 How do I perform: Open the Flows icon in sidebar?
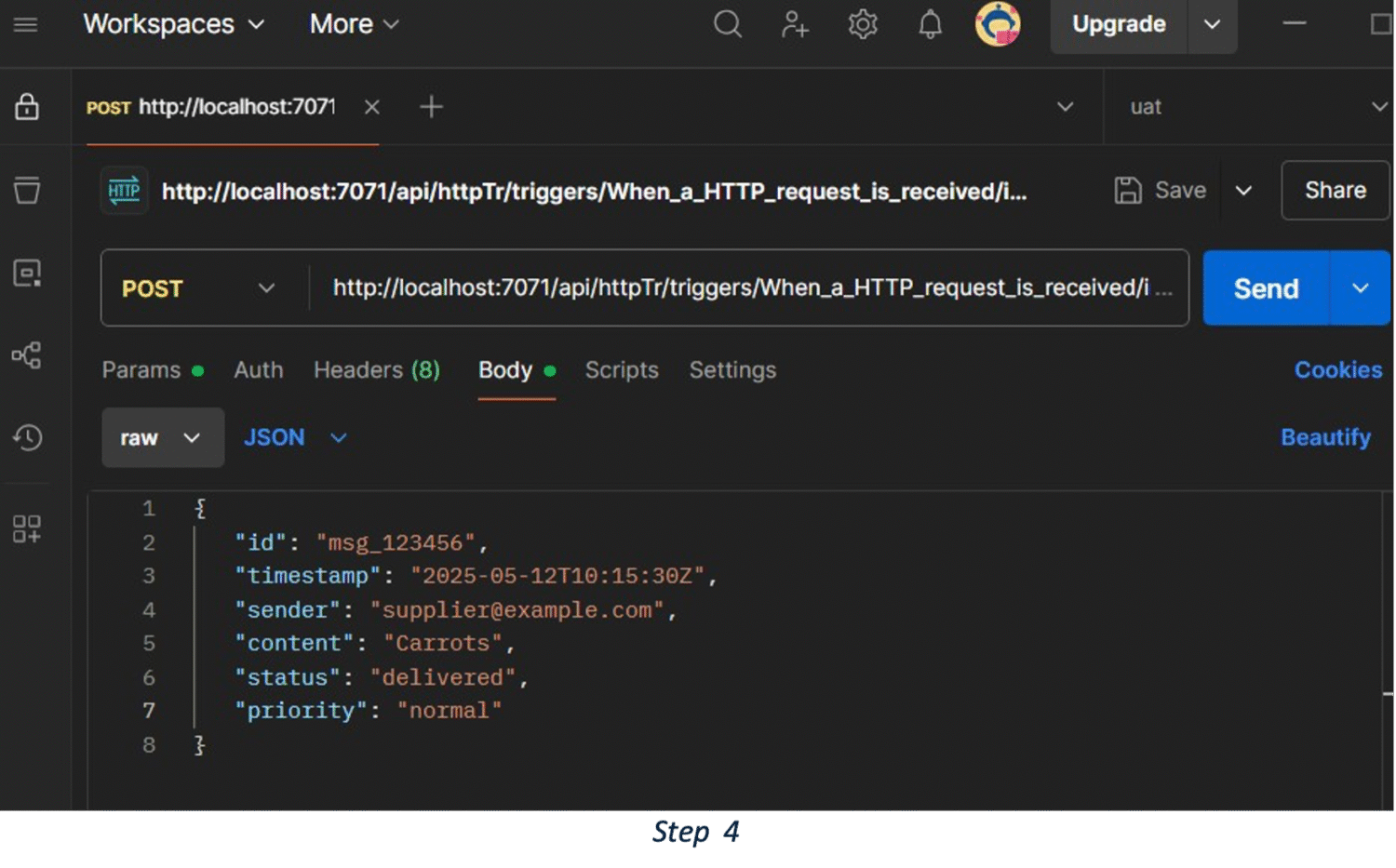click(x=27, y=355)
